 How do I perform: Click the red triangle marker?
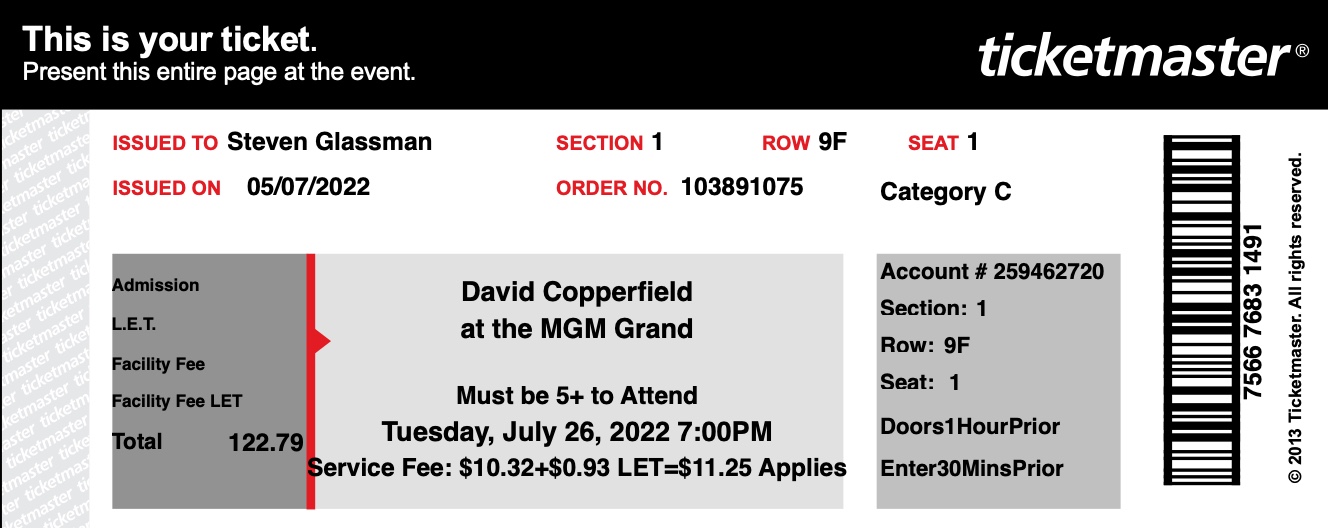322,343
